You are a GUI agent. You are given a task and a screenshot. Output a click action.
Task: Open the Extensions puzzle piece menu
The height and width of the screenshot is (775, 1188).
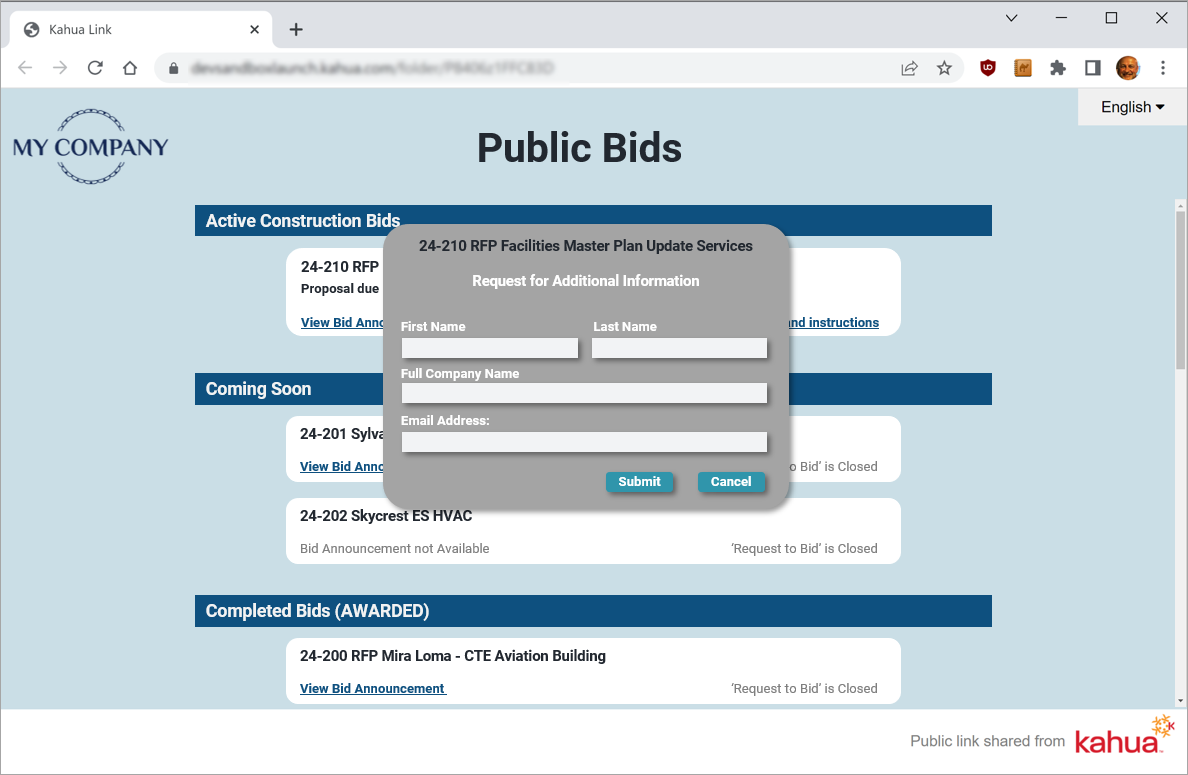[1058, 68]
